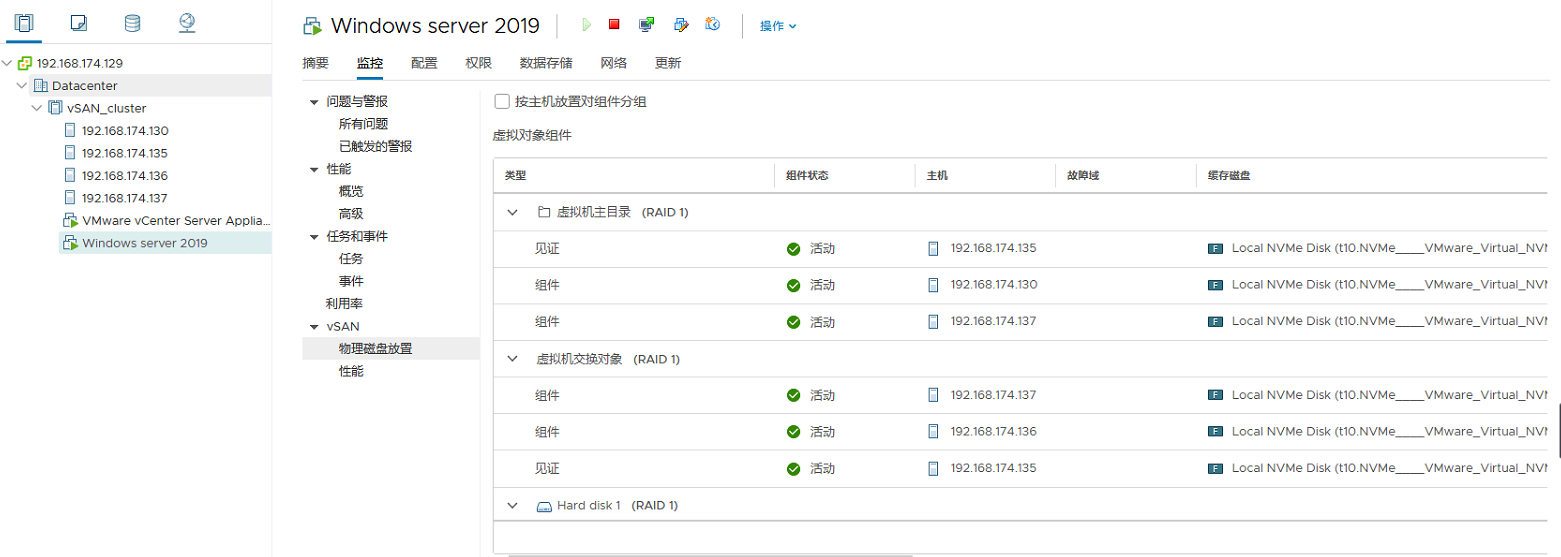Click the vSAN_cluster icon in tree
Screen dimensions: 1561x557
coord(56,108)
